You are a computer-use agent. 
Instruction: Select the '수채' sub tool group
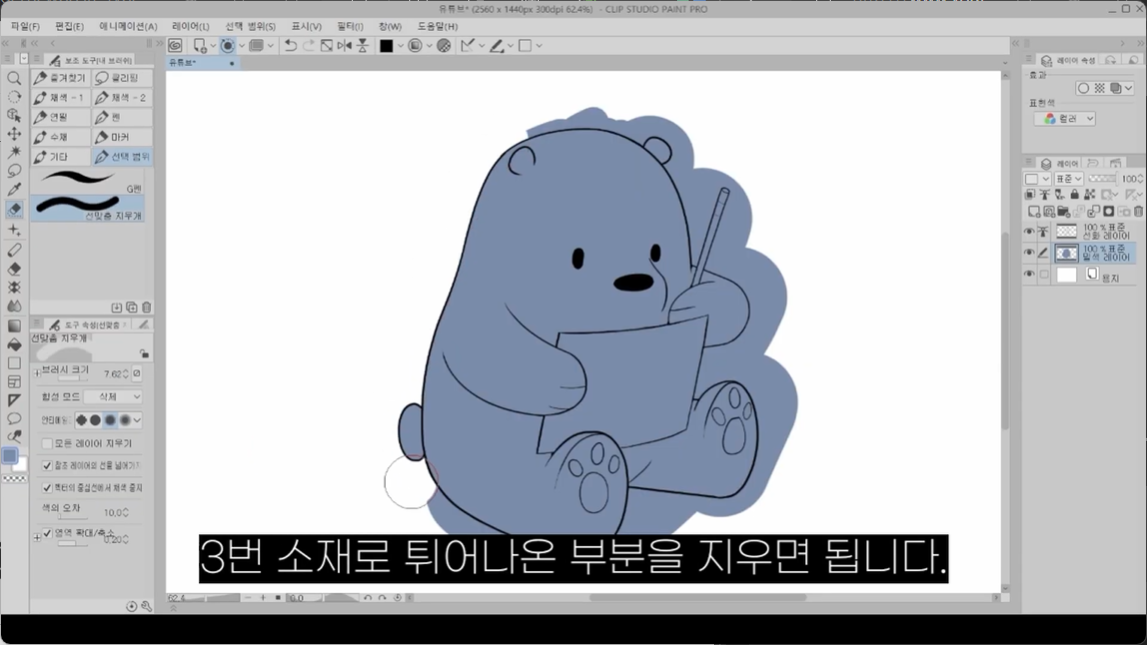click(61, 137)
